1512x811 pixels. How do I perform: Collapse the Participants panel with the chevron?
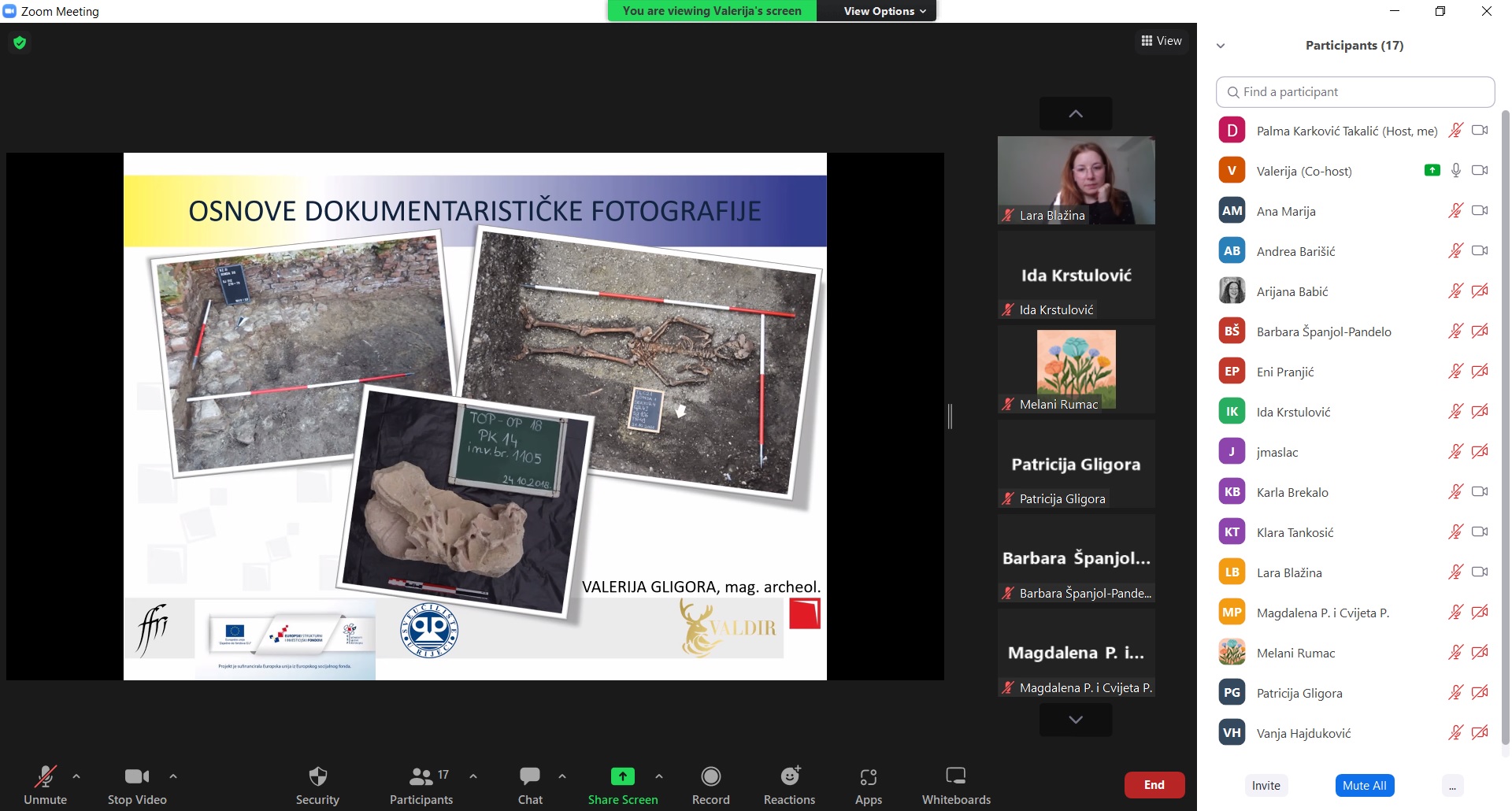(x=1221, y=46)
